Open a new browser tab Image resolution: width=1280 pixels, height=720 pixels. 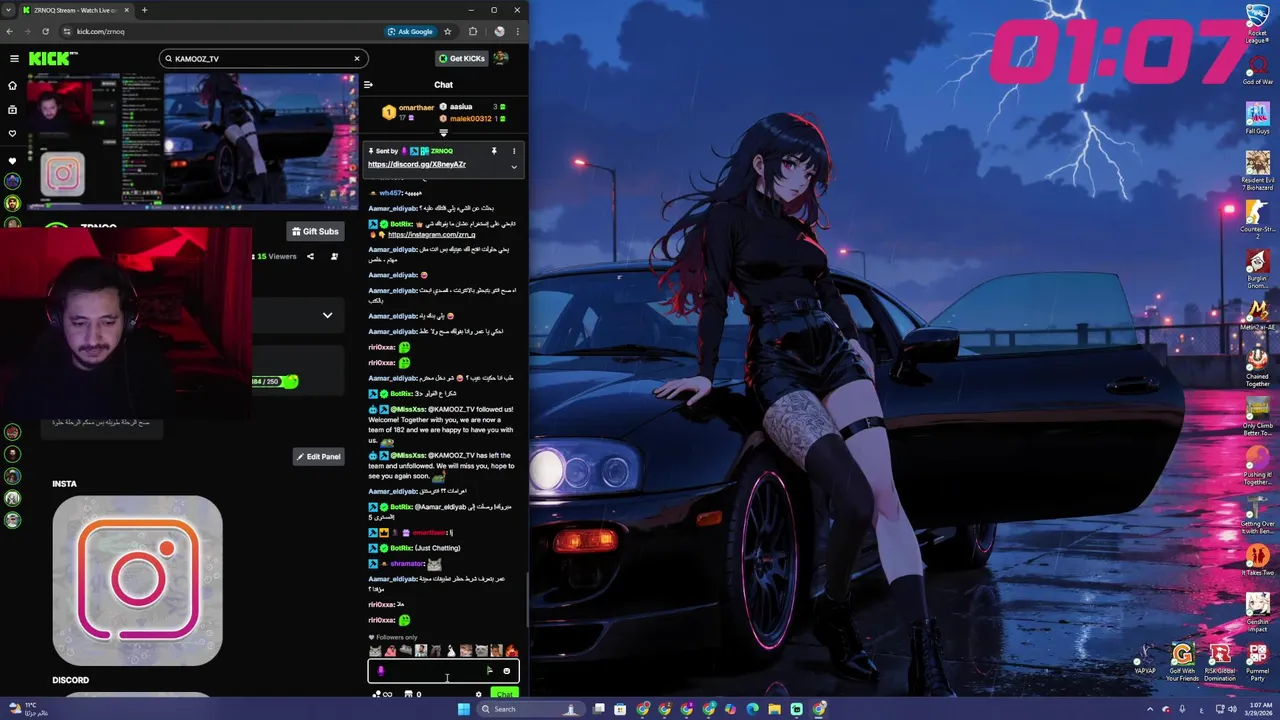pos(144,10)
